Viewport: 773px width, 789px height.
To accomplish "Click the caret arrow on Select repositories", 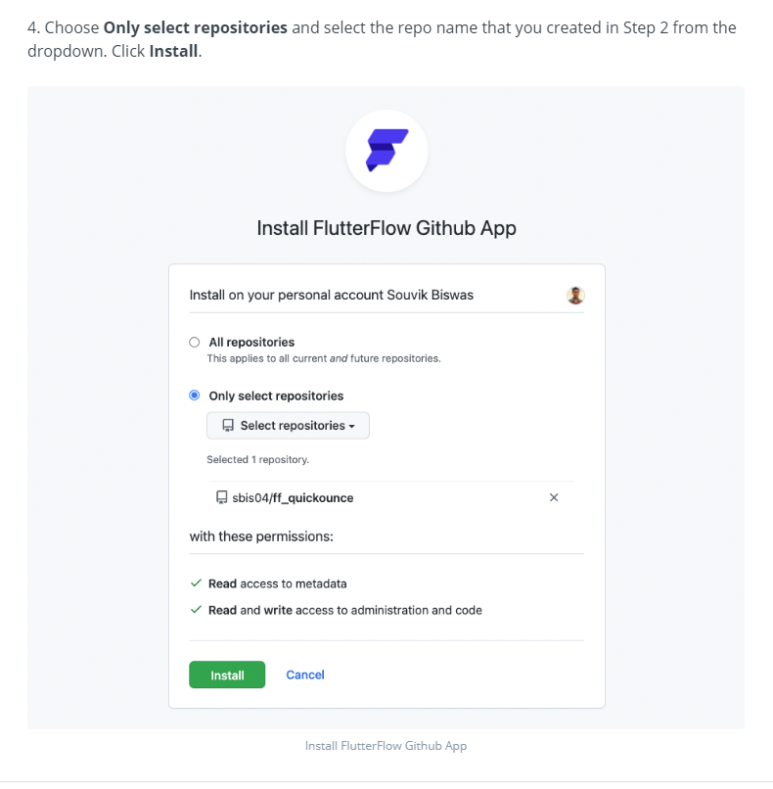I will point(352,426).
